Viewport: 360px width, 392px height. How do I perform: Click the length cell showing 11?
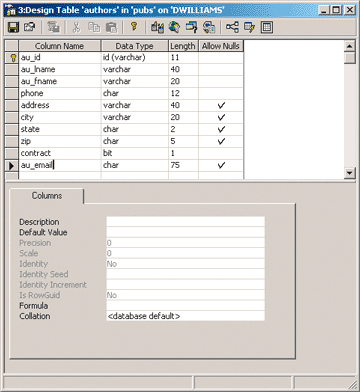(183, 58)
